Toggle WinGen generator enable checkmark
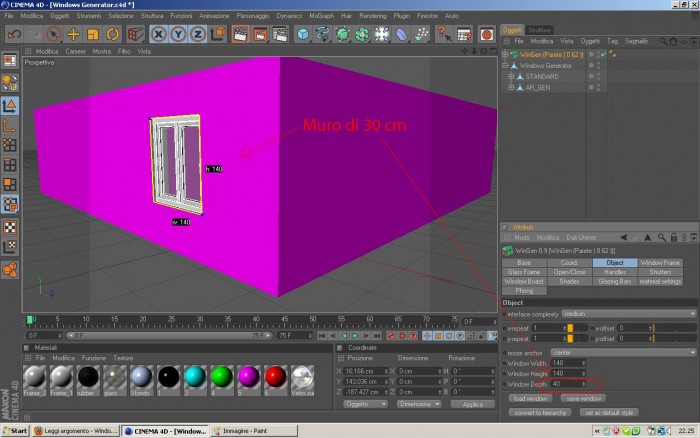Image resolution: width=700 pixels, height=438 pixels. [603, 54]
